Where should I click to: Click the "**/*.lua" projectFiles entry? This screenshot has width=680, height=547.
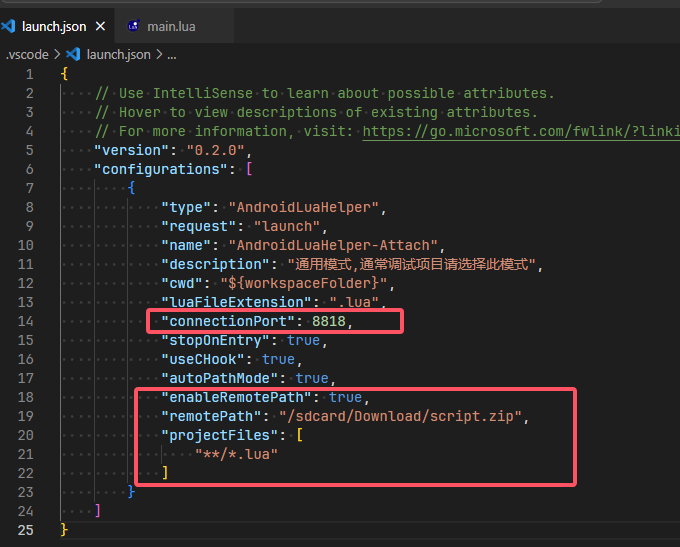[236, 454]
